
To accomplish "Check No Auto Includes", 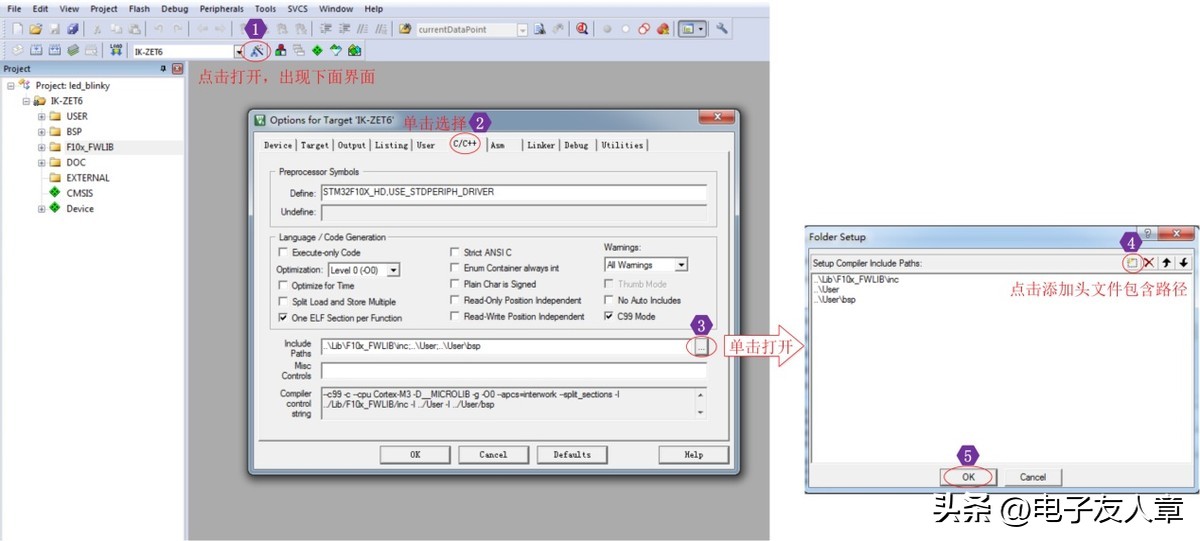I will tap(609, 300).
